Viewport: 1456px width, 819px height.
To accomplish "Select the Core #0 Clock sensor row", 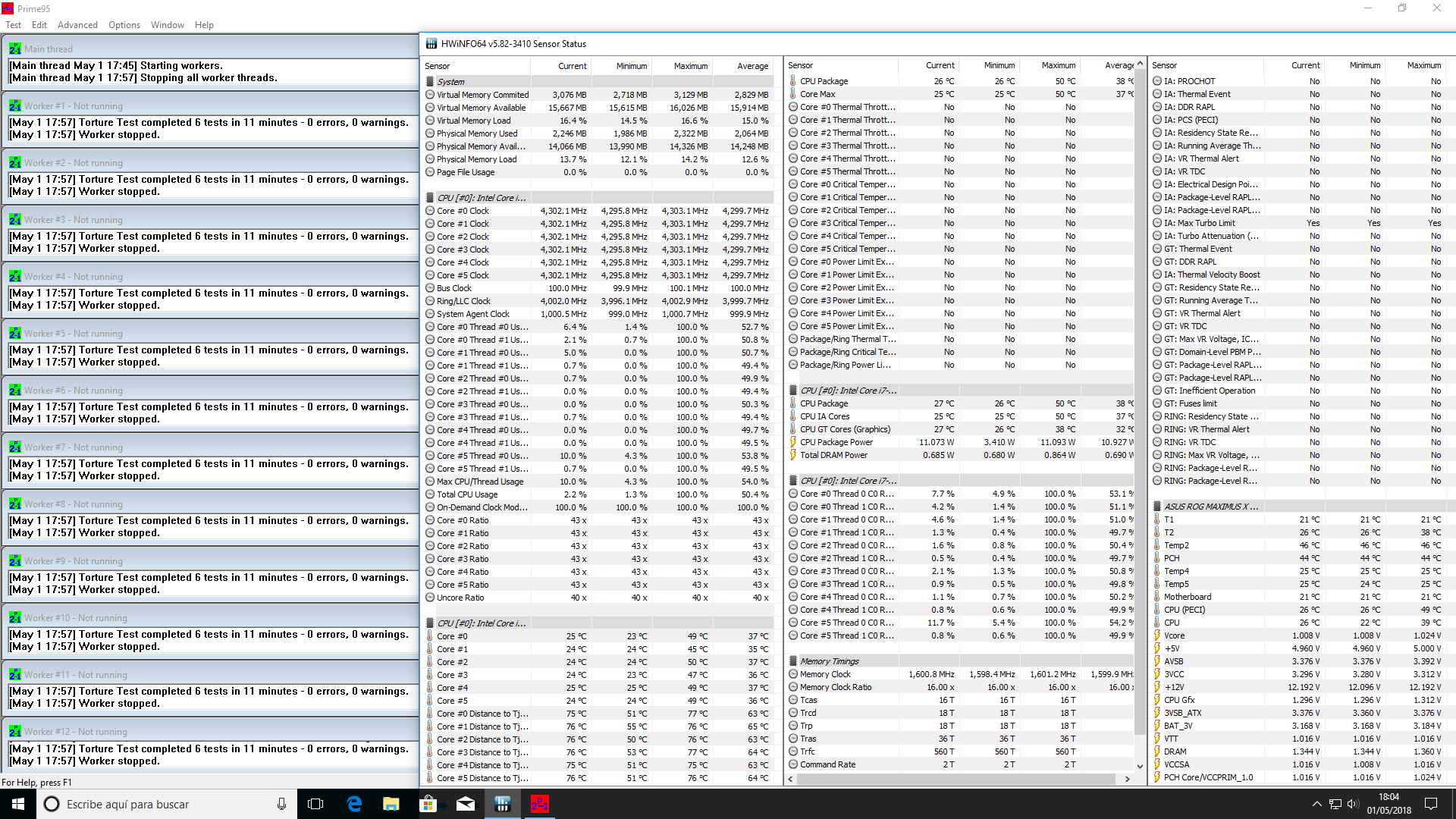I will (x=463, y=211).
